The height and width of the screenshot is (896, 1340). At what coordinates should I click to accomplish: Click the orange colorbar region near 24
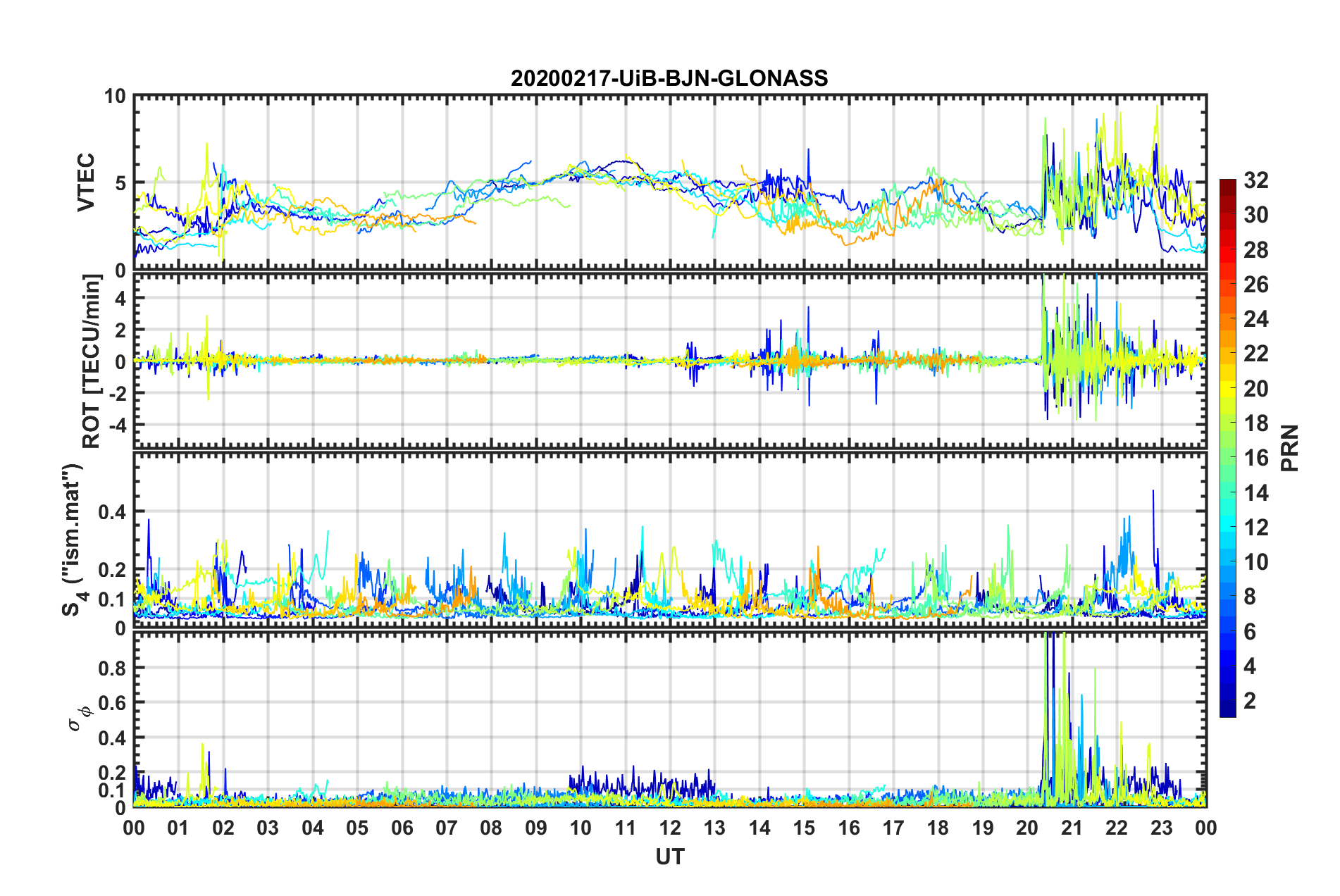click(1227, 319)
